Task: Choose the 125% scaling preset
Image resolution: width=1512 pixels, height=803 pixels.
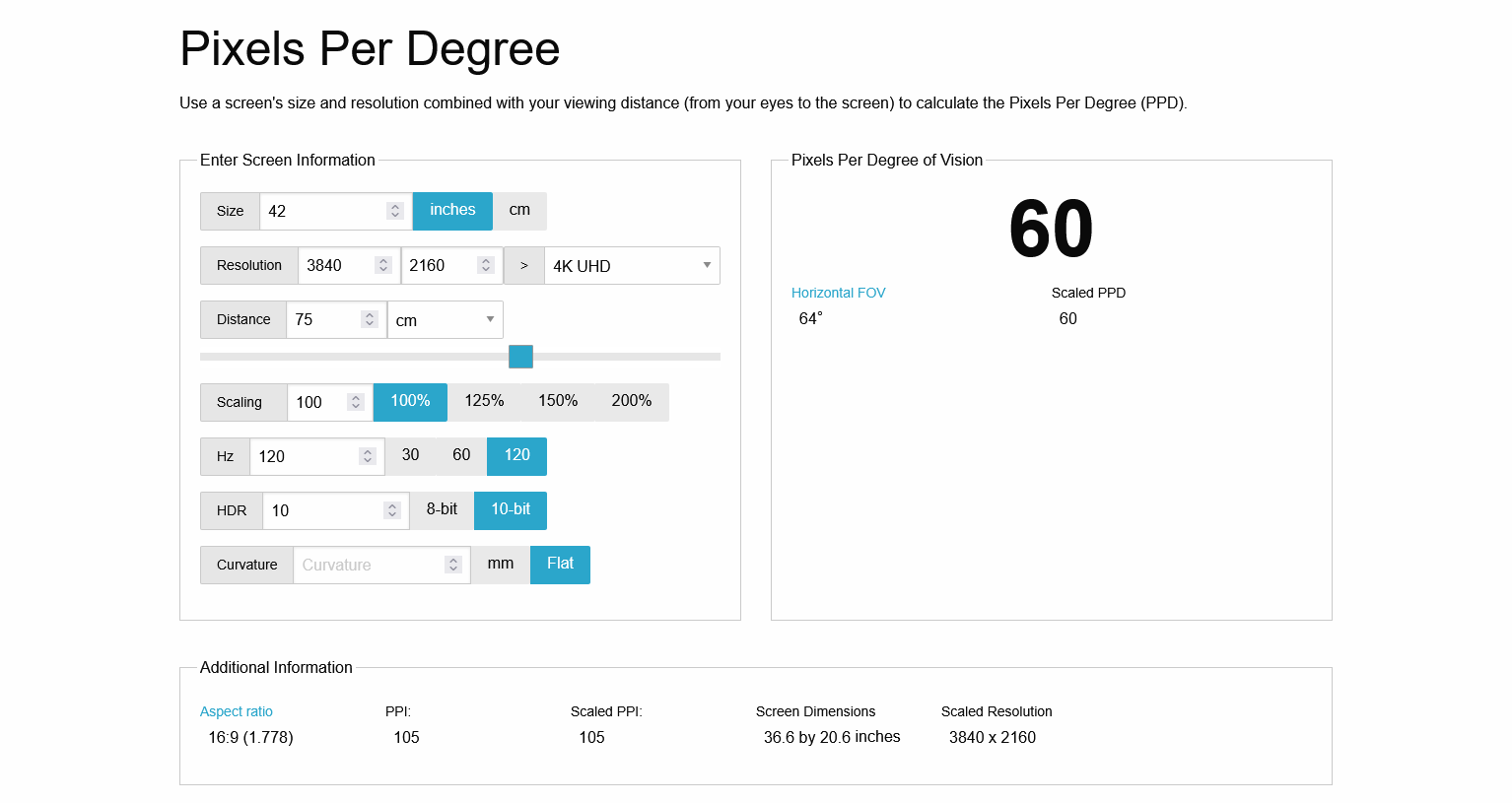Action: click(x=484, y=402)
